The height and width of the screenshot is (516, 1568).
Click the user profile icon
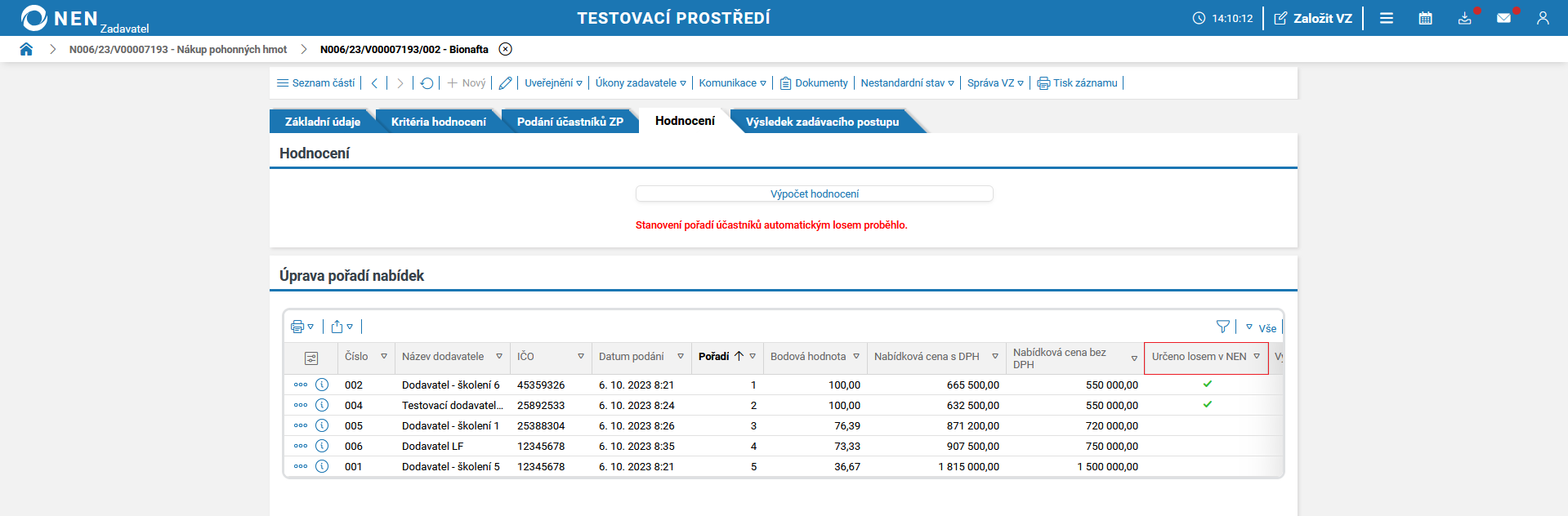[x=1543, y=18]
